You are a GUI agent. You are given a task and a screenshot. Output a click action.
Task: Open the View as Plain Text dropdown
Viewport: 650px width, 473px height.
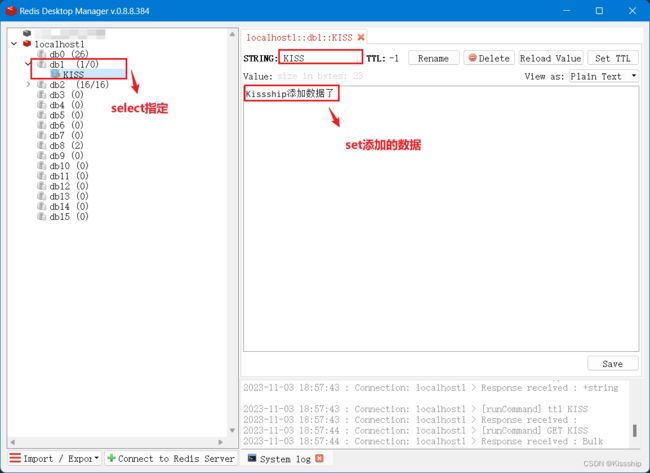coord(604,76)
